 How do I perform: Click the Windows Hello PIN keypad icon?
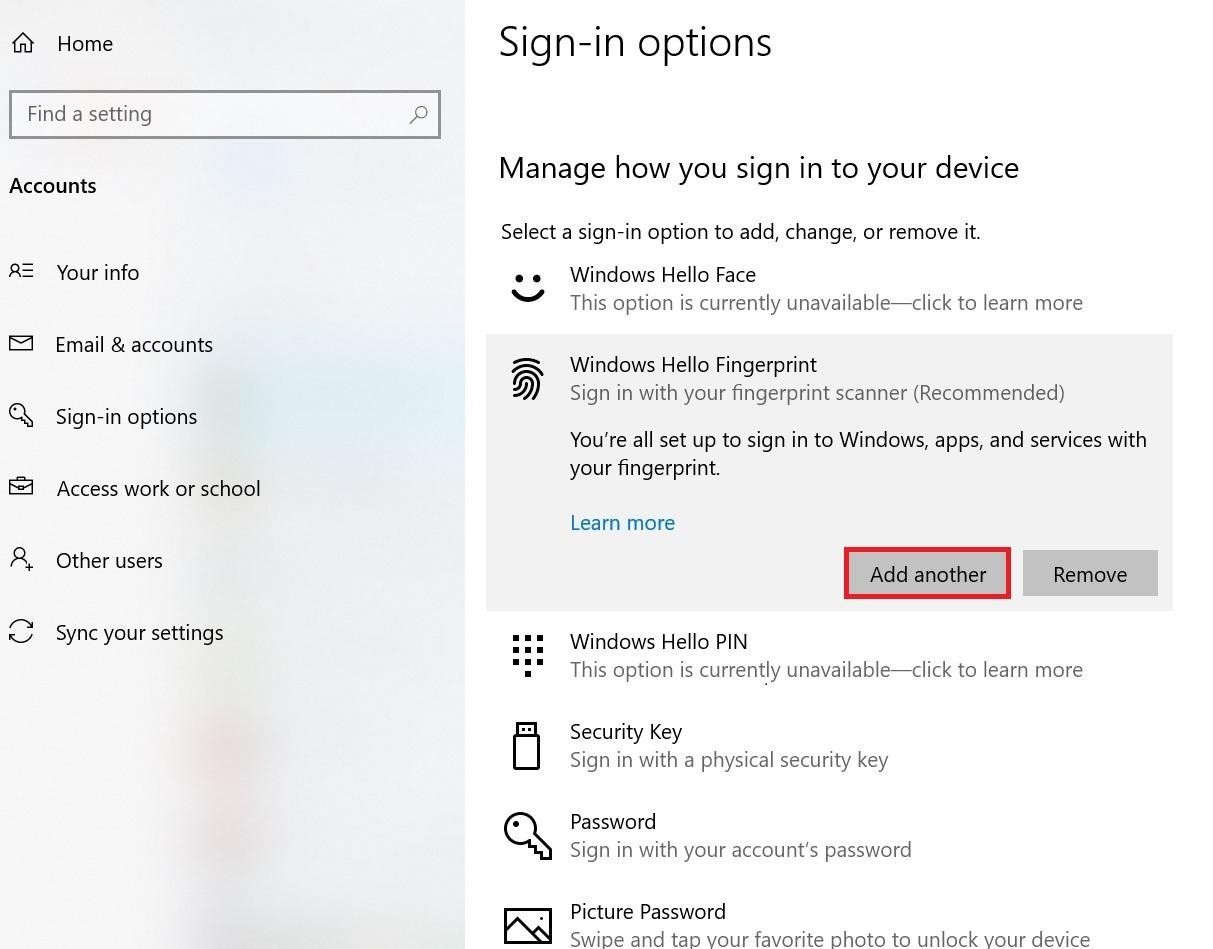pyautogui.click(x=527, y=655)
